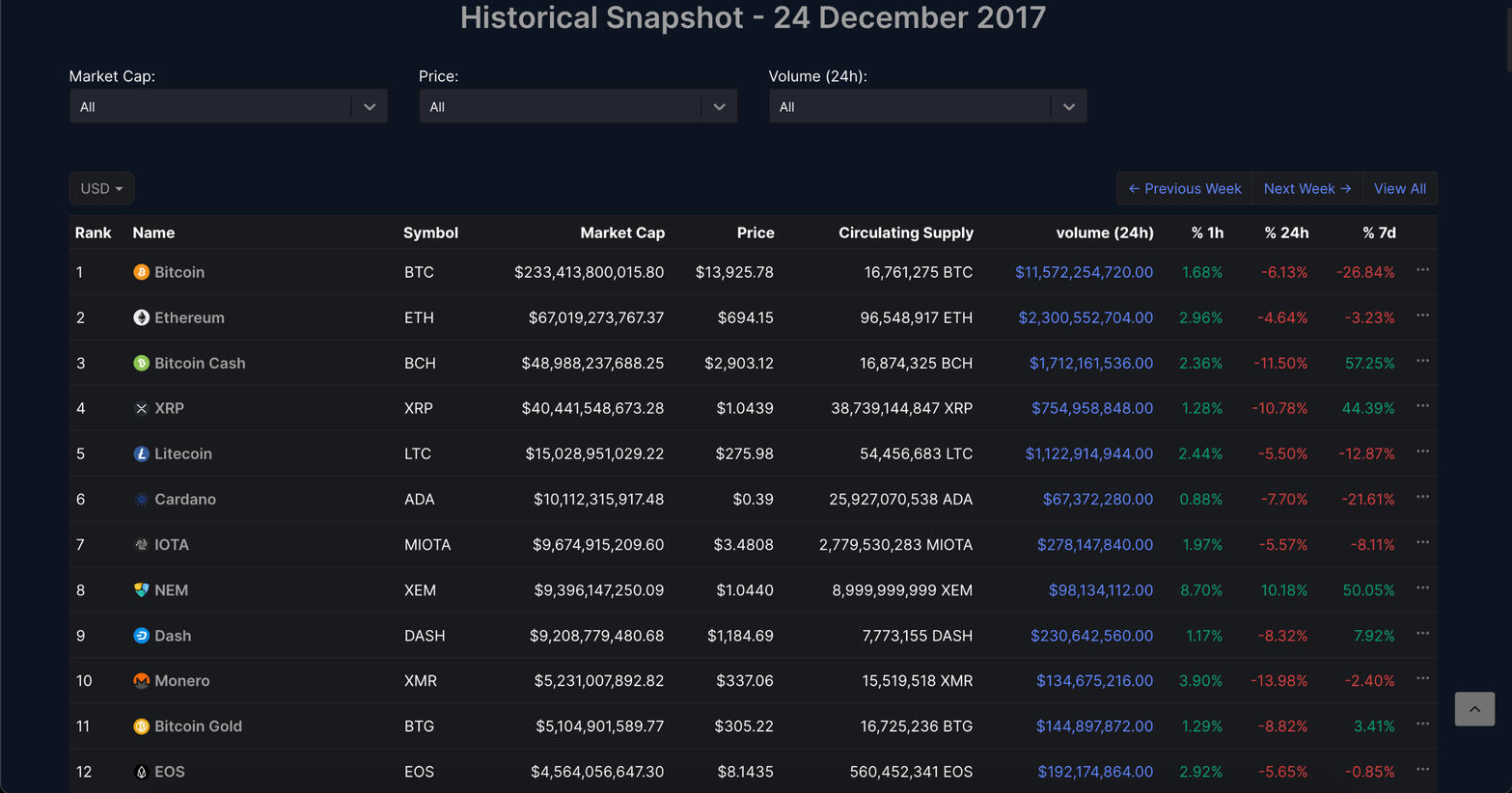Image resolution: width=1512 pixels, height=793 pixels.
Task: Go to the Previous Week snapshot
Action: point(1185,189)
